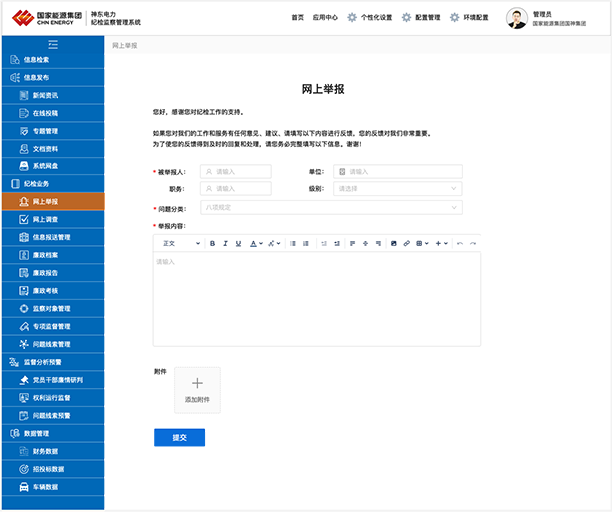The image size is (612, 512).
Task: Click the 职务 input field
Action: [x=236, y=188]
